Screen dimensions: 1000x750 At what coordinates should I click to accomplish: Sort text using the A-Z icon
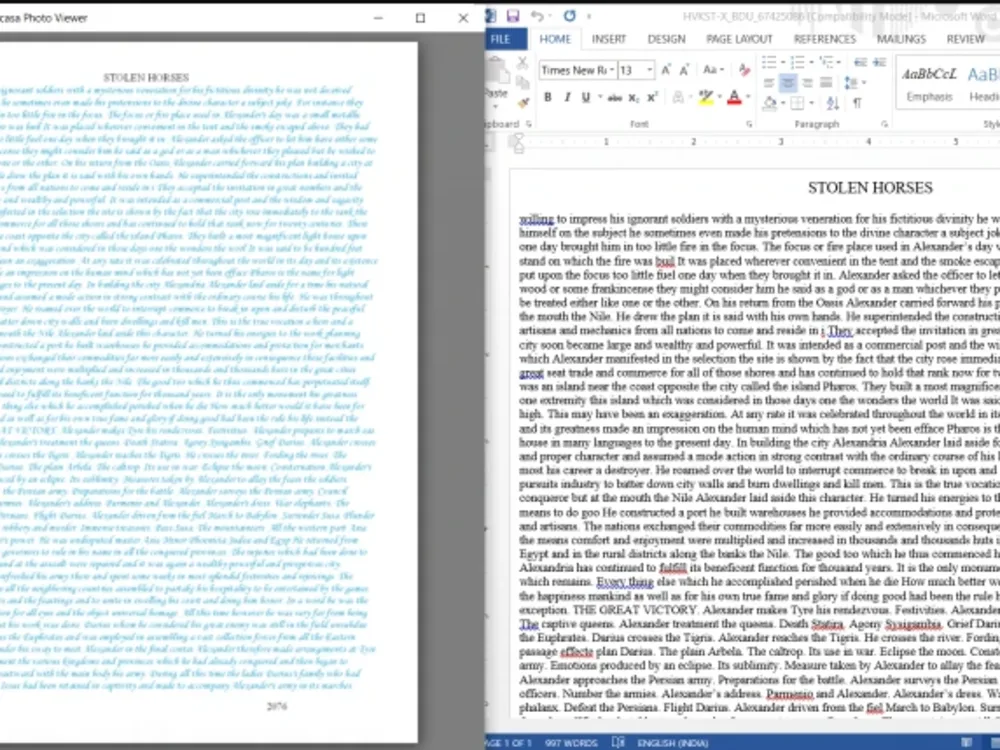(x=833, y=103)
